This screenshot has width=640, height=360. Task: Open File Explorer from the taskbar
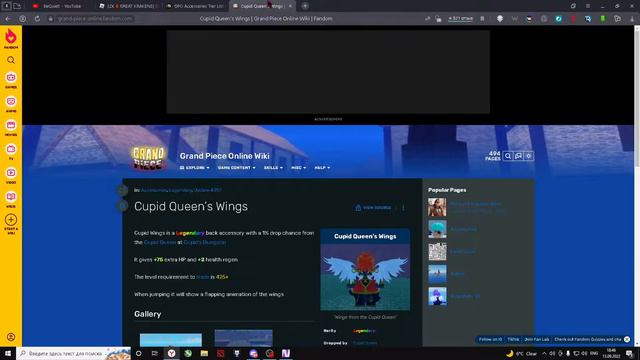[x=204, y=353]
